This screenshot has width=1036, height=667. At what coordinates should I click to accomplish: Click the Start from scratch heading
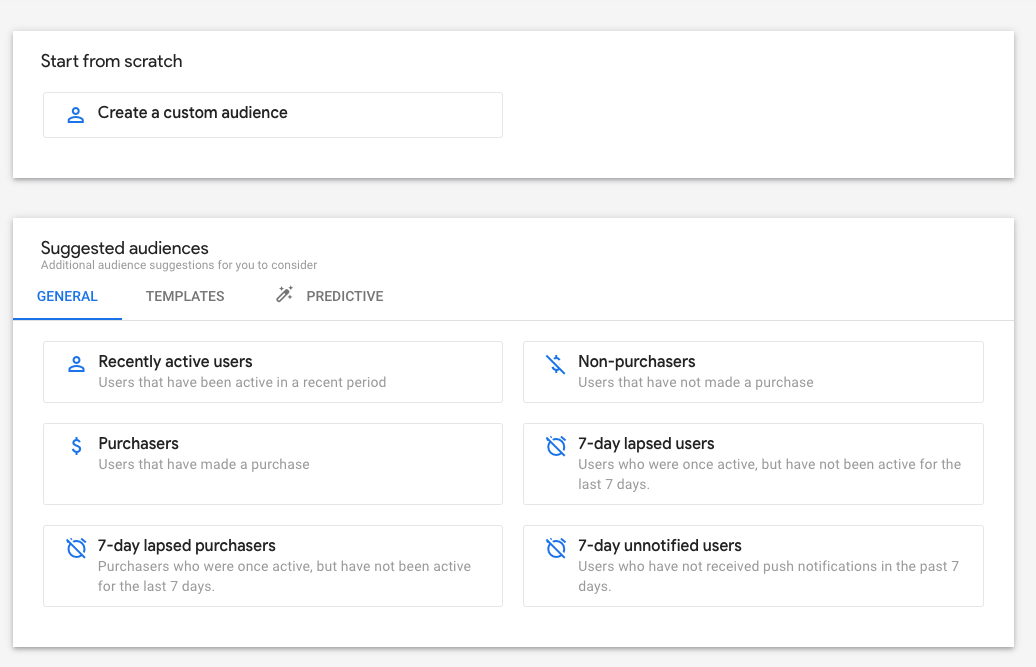[x=111, y=61]
